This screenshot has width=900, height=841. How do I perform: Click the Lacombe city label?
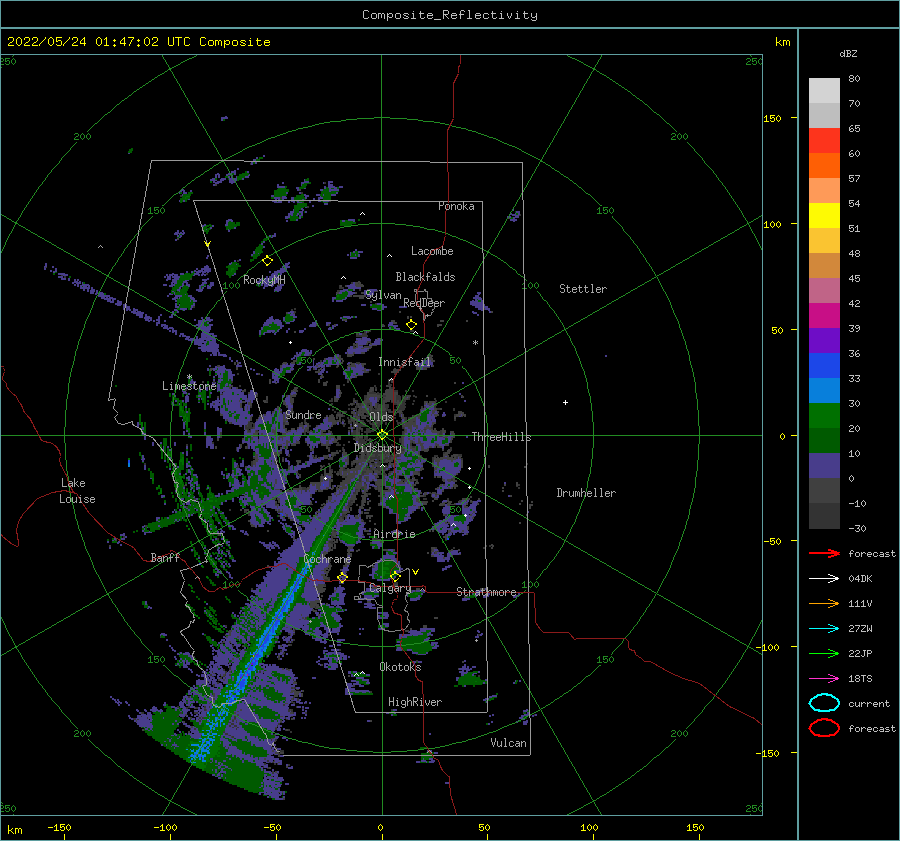432,251
